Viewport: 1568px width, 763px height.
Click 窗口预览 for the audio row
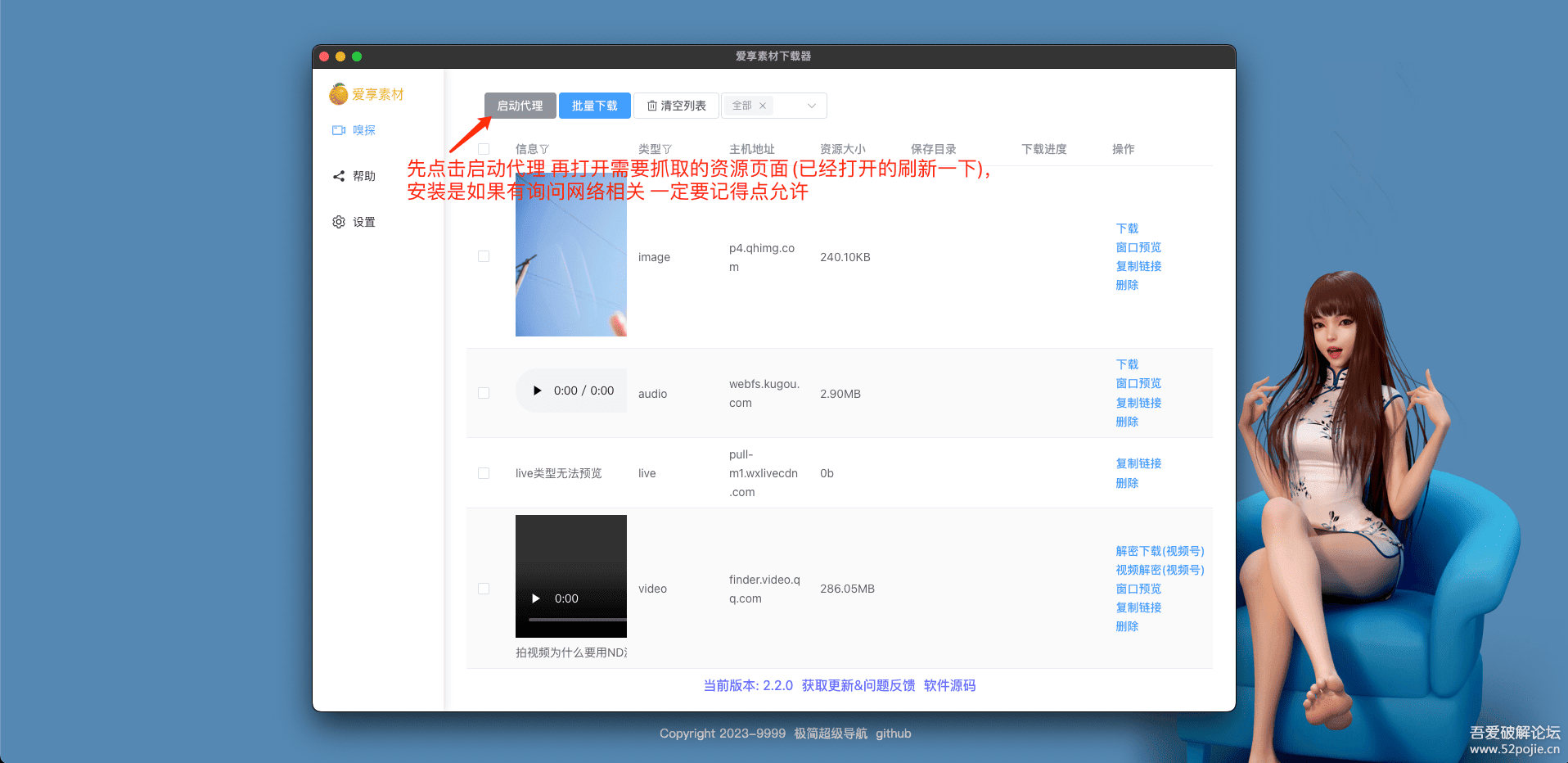(x=1138, y=383)
